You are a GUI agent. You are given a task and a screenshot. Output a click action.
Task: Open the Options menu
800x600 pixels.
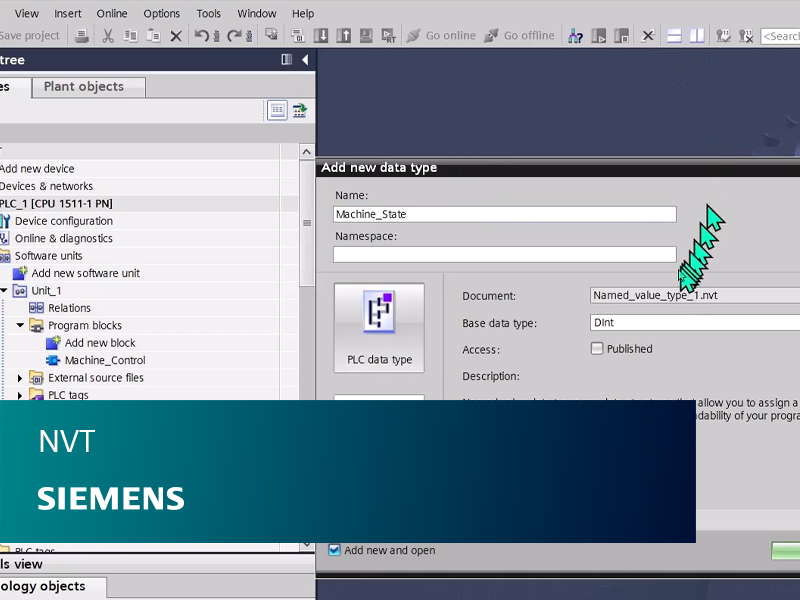(x=161, y=13)
